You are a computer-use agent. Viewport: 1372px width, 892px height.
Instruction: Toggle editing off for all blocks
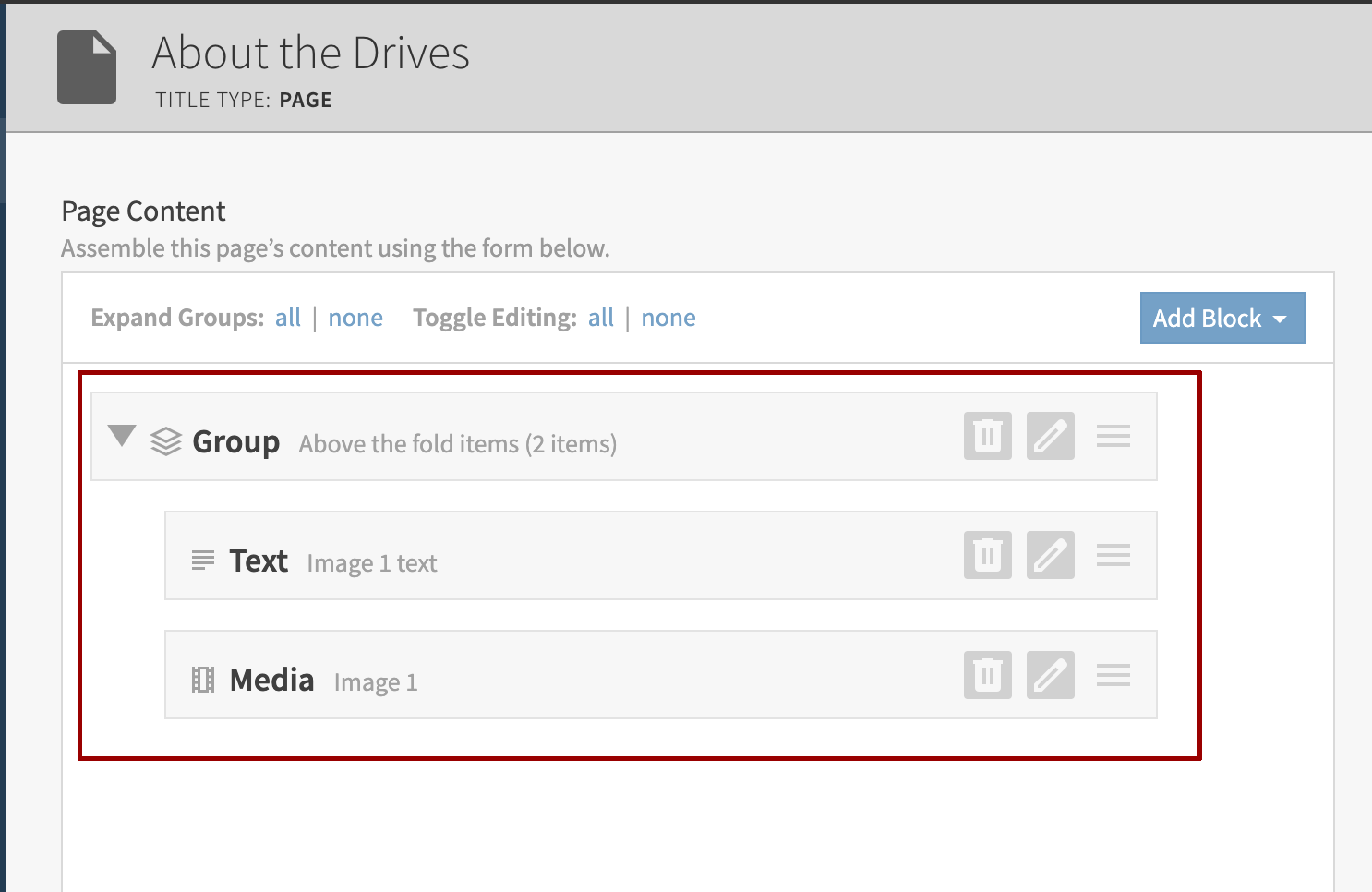pyautogui.click(x=668, y=317)
